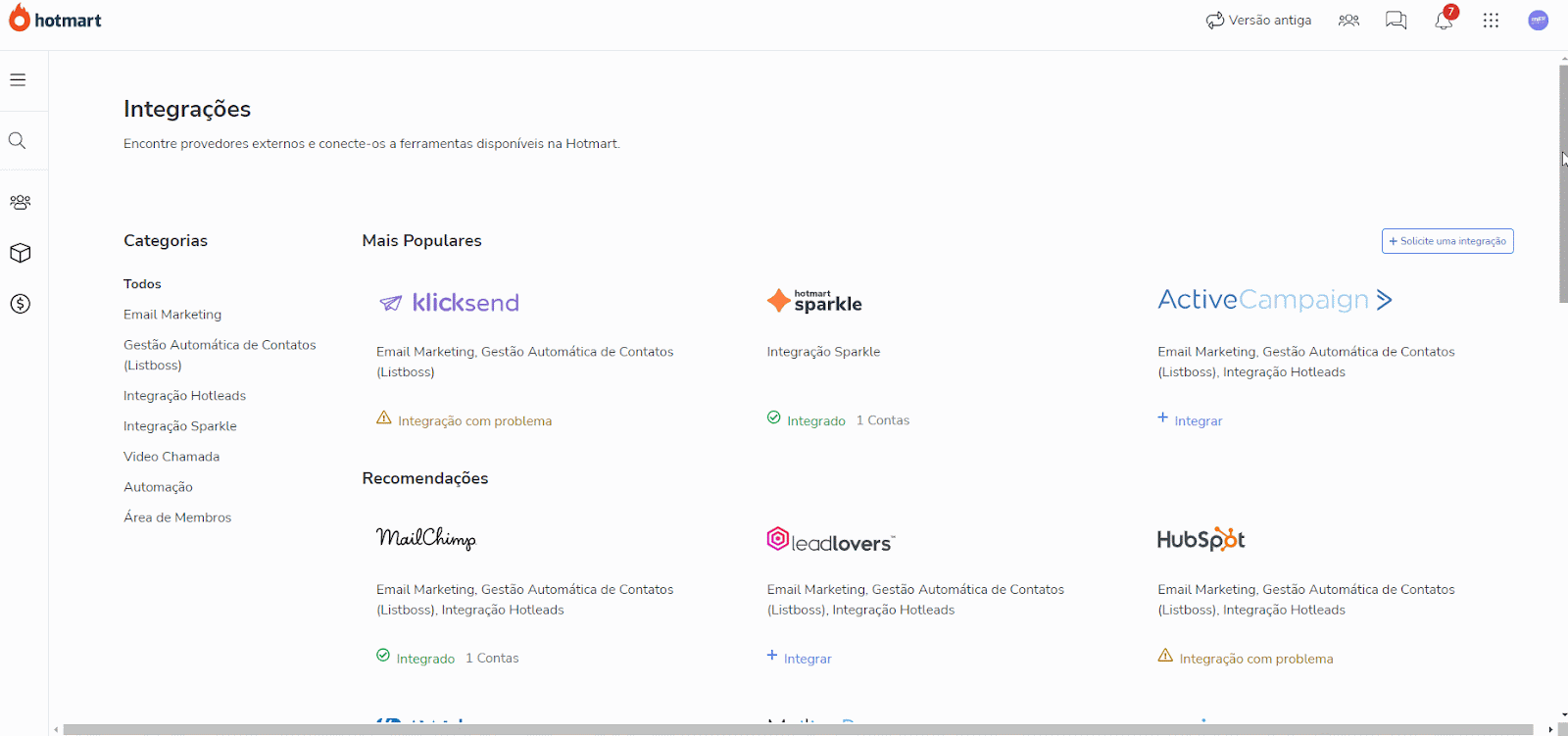Click HubSpot Integração com problema text
Image resolution: width=1568 pixels, height=736 pixels.
(x=1256, y=660)
